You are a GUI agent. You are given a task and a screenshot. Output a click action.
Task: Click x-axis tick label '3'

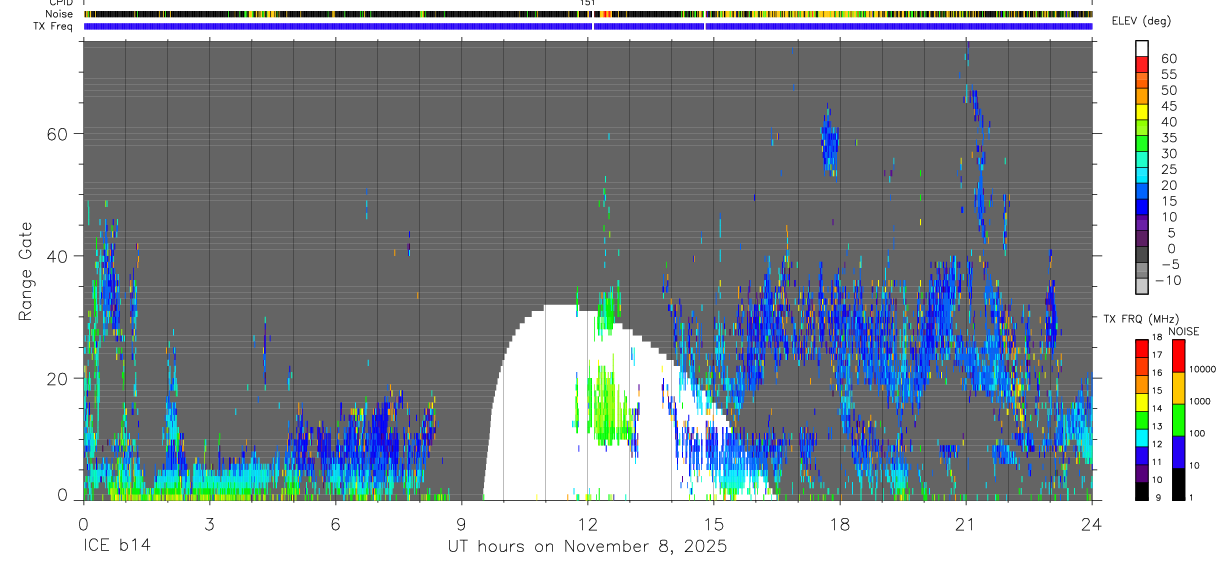coord(209,525)
